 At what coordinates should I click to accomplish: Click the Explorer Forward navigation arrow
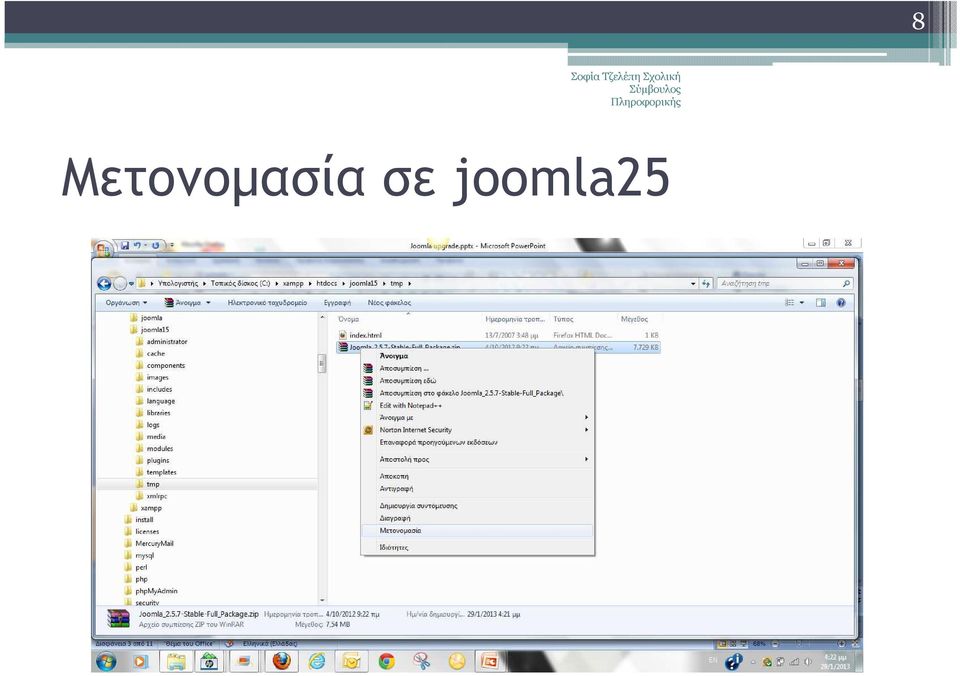tap(119, 284)
